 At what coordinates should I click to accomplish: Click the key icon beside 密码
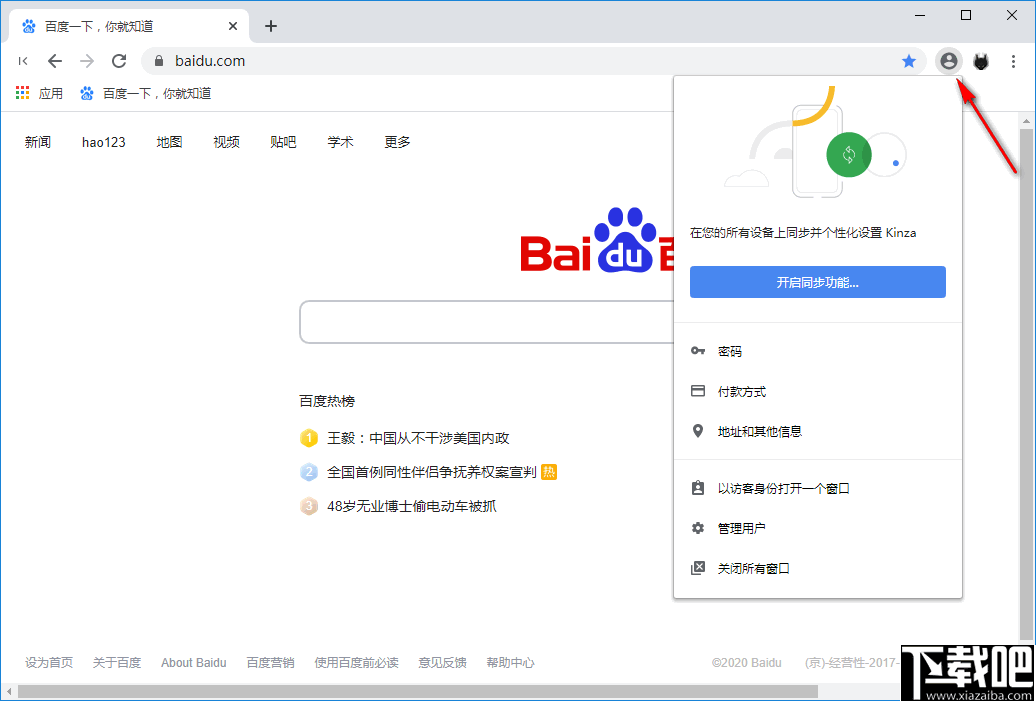[698, 351]
